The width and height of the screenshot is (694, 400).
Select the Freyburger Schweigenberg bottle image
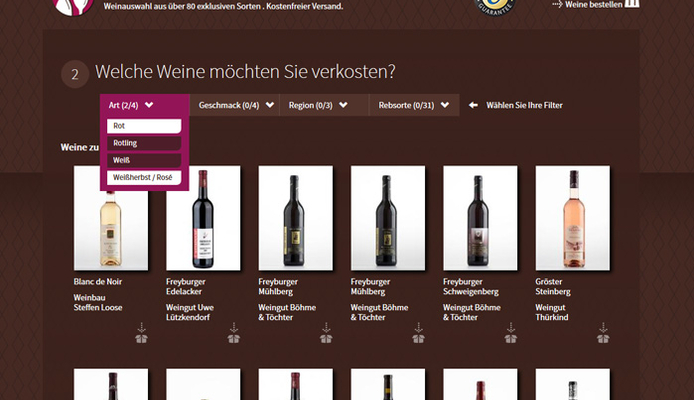[480, 218]
